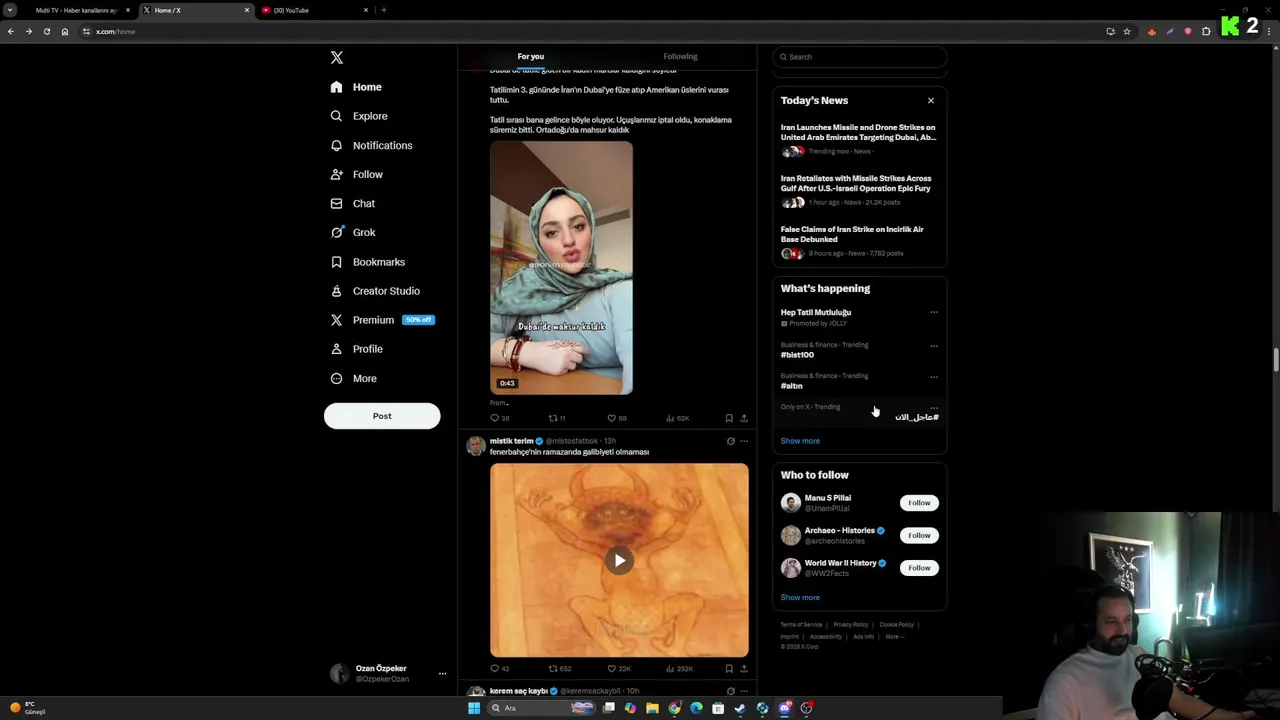Open the Dubai'de mahsur kaldık video

coord(561,268)
